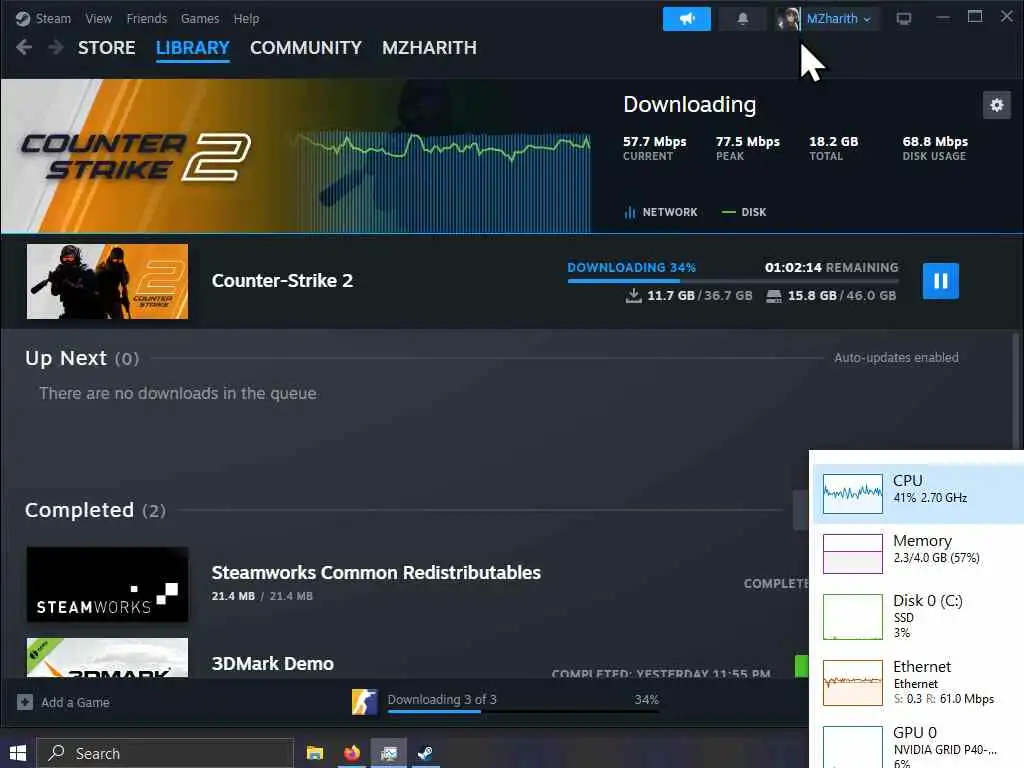Viewport: 1024px width, 768px height.
Task: Click the downloads list vertical scrollbar
Action: pos(1016,392)
